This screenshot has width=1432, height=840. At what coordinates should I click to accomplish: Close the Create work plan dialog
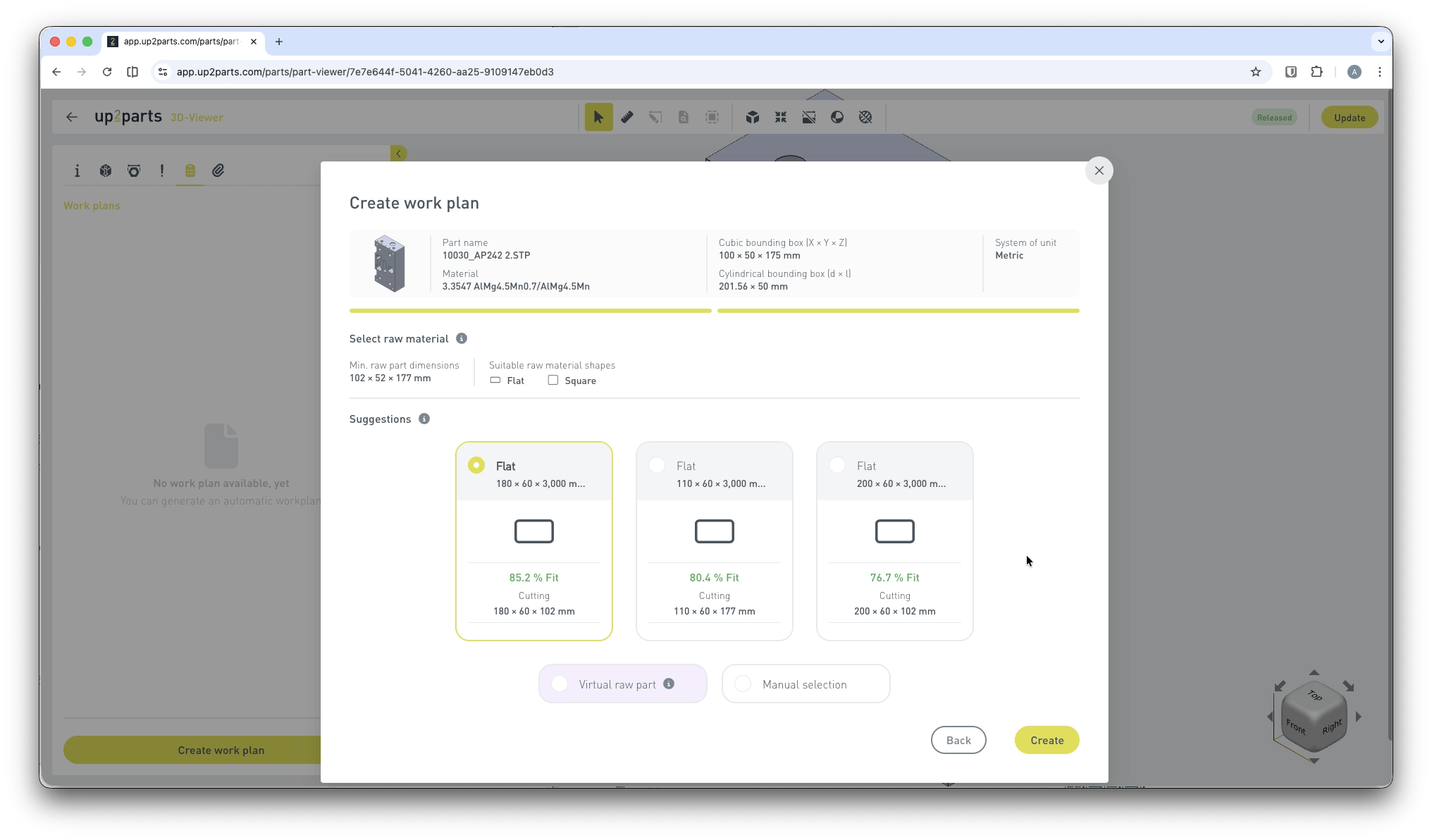tap(1099, 171)
